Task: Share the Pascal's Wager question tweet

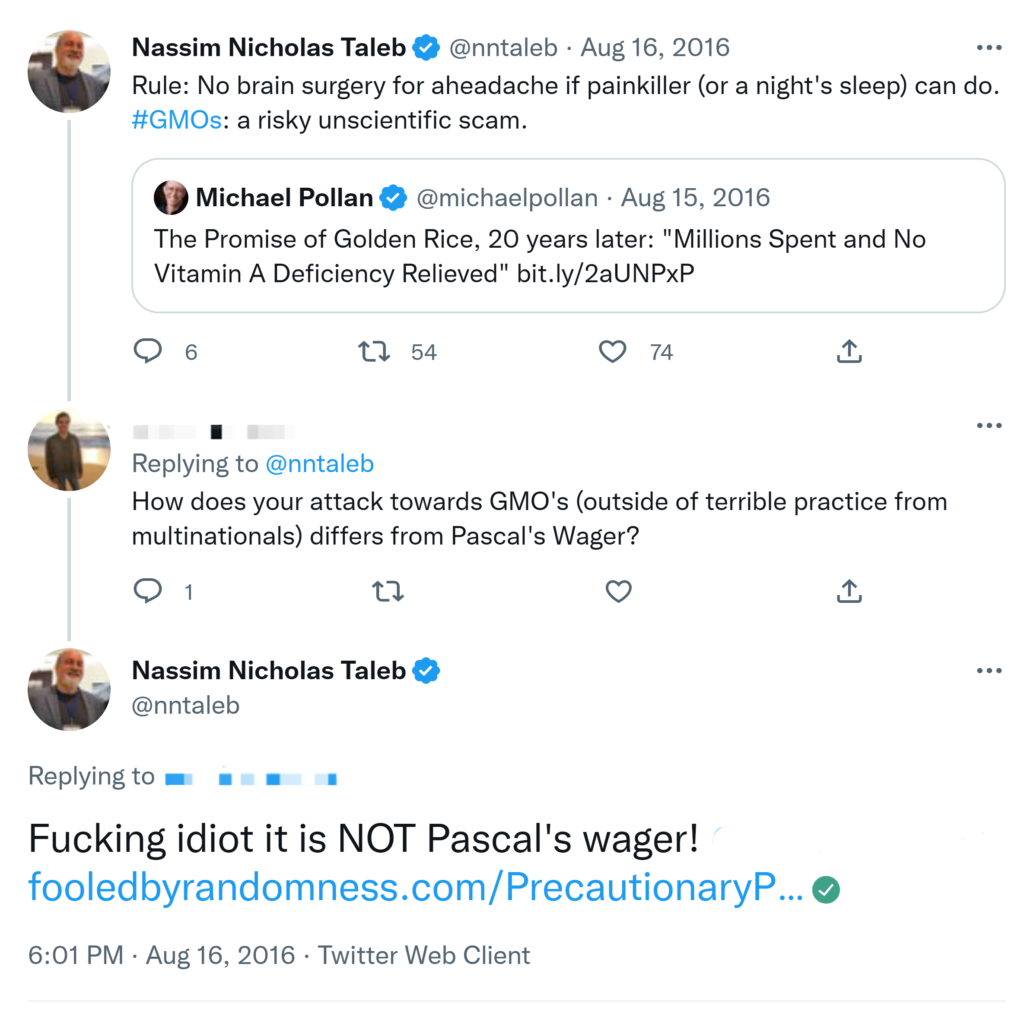Action: (848, 591)
